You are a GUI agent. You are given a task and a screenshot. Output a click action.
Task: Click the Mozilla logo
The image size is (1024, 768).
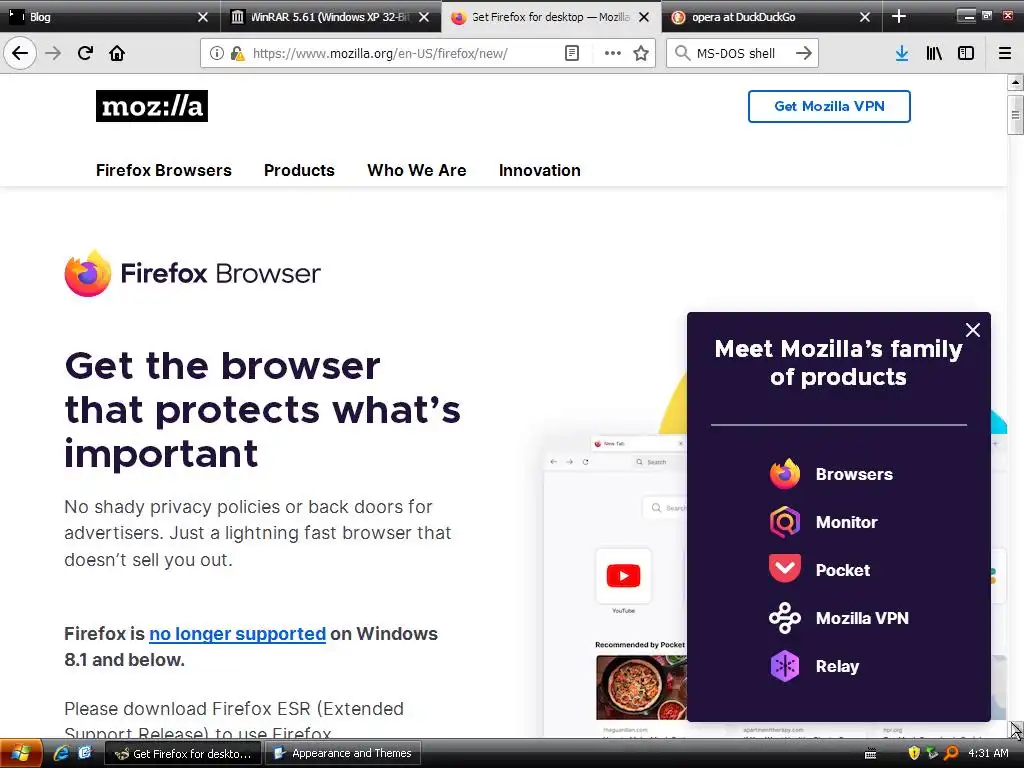coord(152,106)
